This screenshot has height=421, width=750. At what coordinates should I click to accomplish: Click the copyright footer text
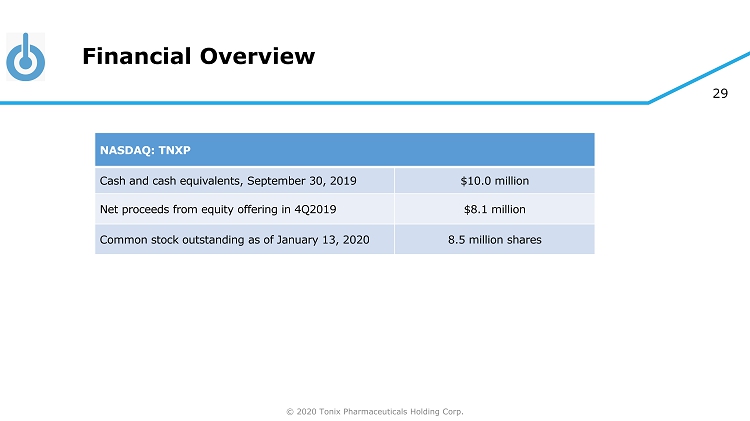[x=375, y=411]
